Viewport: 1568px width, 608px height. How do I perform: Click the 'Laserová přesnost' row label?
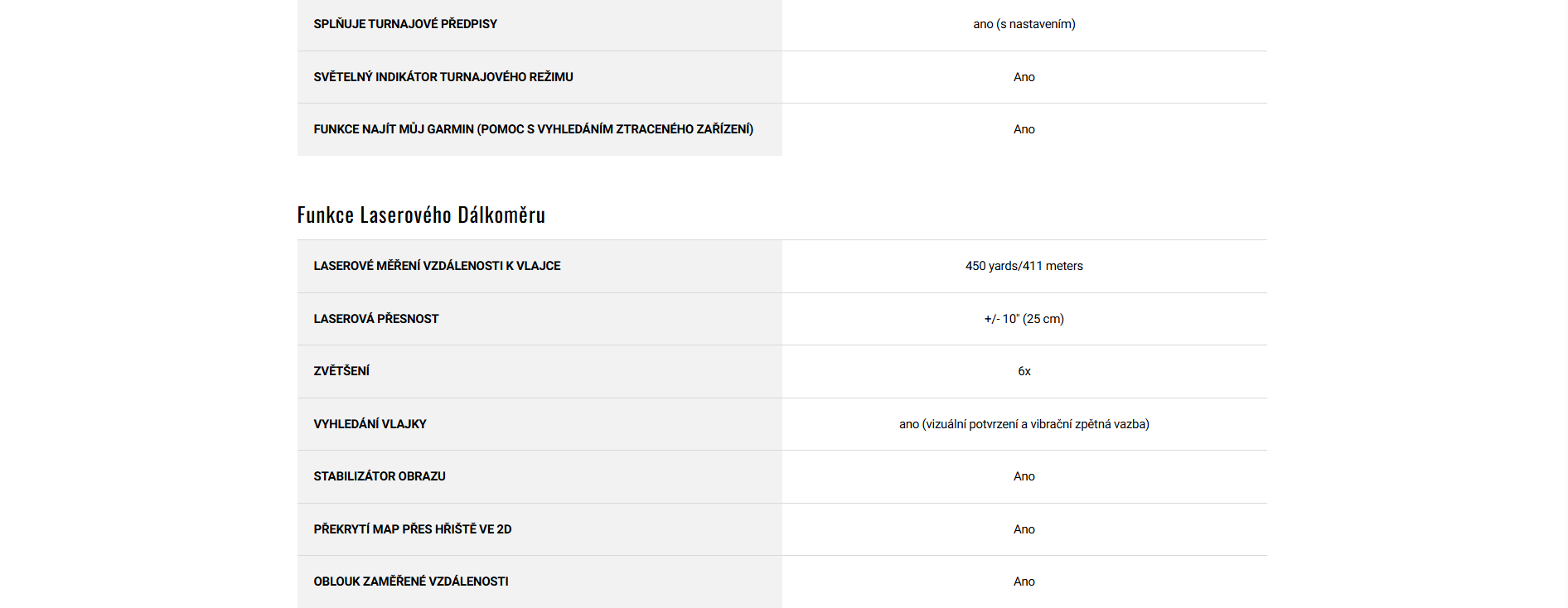(375, 319)
